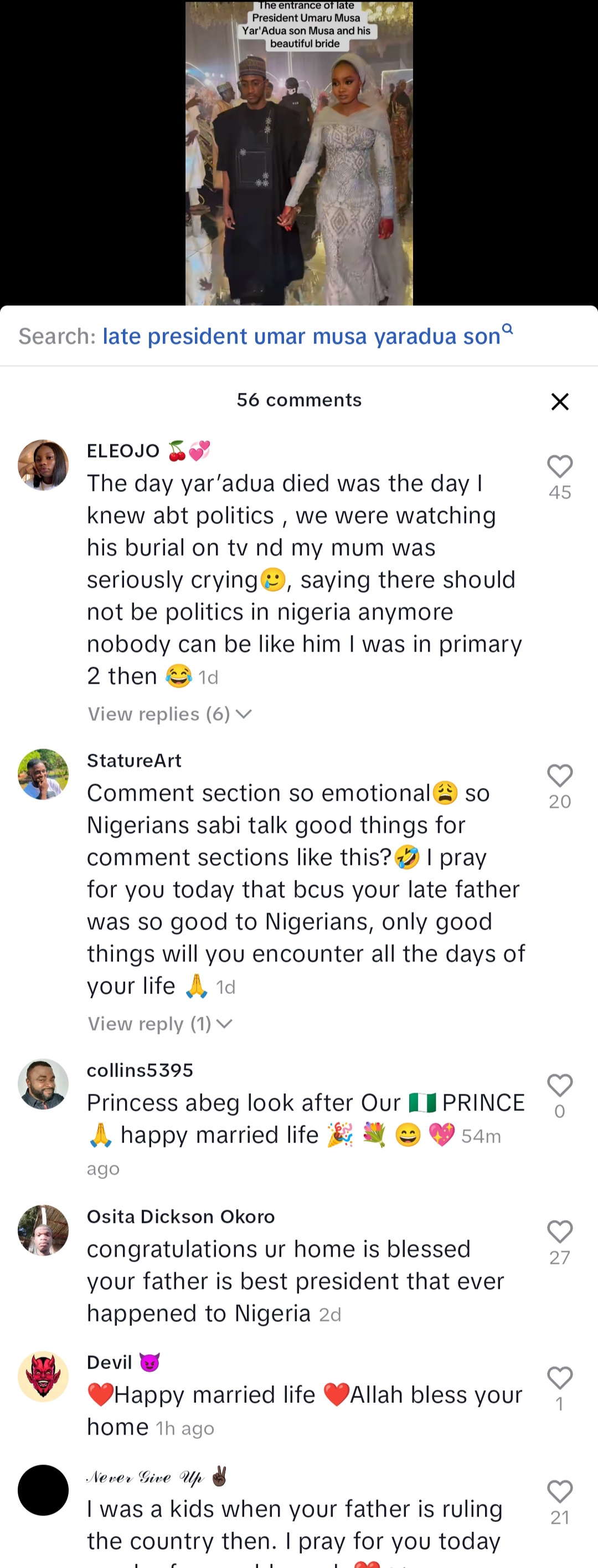Screen dimensions: 598x1568
Task: Tap heart icon on Devil's comment
Action: click(560, 1378)
